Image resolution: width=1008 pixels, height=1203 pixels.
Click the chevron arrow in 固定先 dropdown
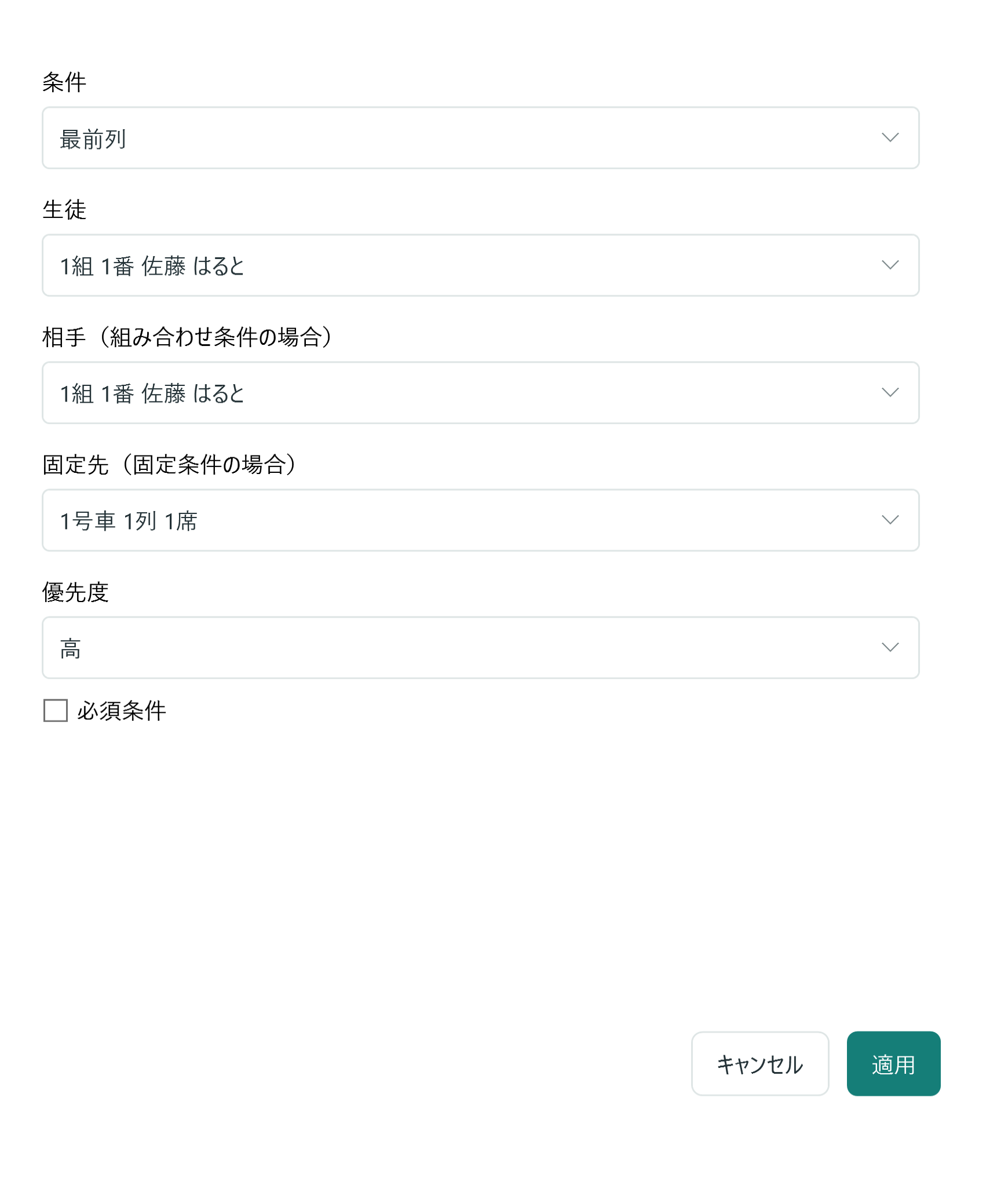(890, 520)
